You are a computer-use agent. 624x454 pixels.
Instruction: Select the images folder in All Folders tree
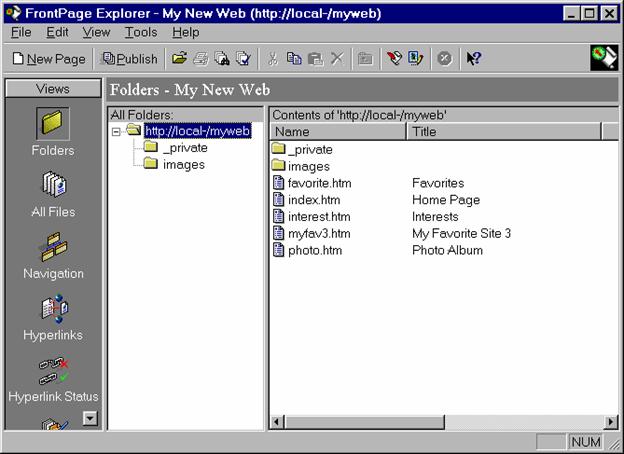pyautogui.click(x=183, y=165)
